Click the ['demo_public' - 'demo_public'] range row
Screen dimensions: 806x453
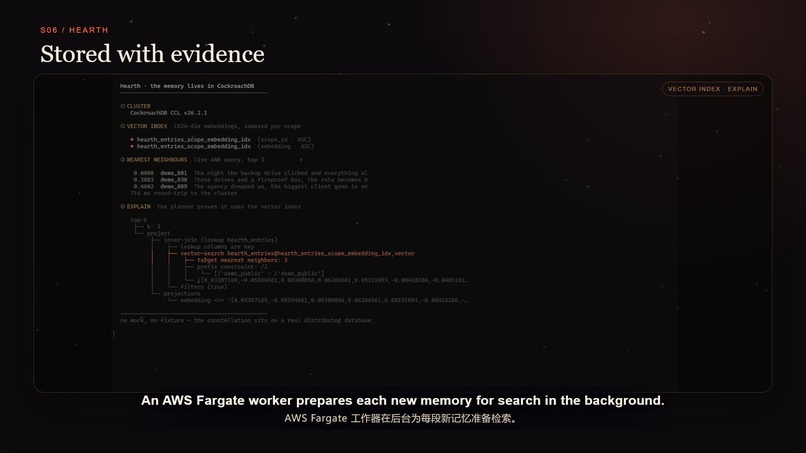[x=269, y=274]
